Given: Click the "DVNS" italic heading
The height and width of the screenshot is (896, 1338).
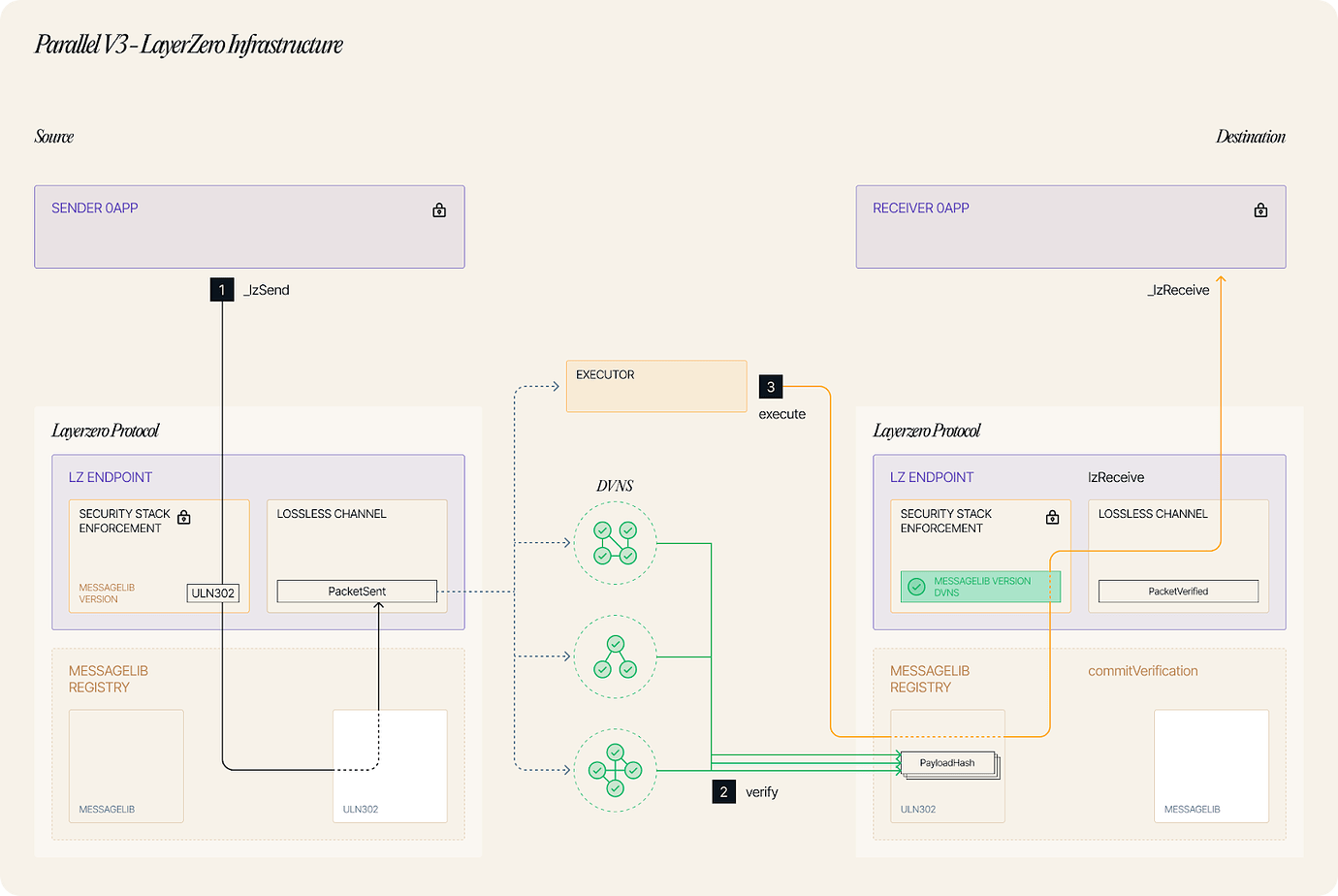Looking at the screenshot, I should coord(615,486).
